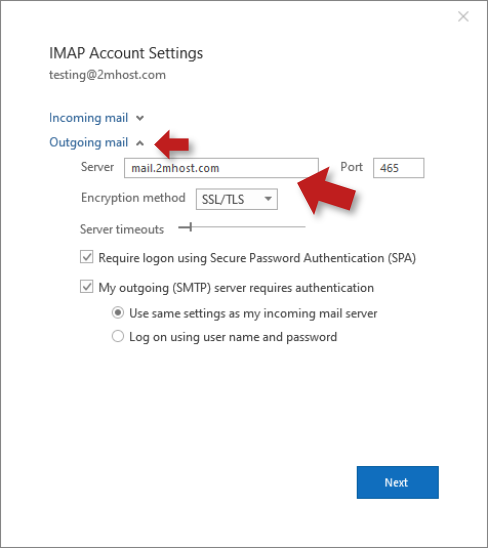This screenshot has width=488, height=548.
Task: Uncheck My outgoing SMTP server requires authentication
Action: tap(87, 287)
